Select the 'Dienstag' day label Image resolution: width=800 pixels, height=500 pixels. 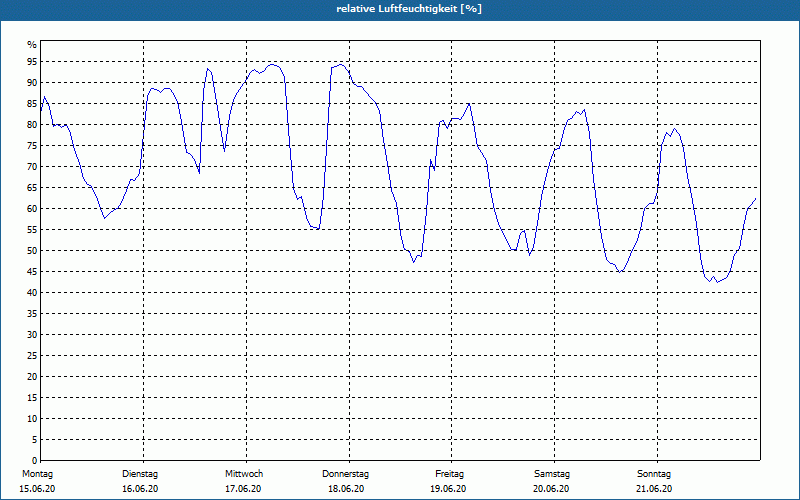click(x=140, y=474)
